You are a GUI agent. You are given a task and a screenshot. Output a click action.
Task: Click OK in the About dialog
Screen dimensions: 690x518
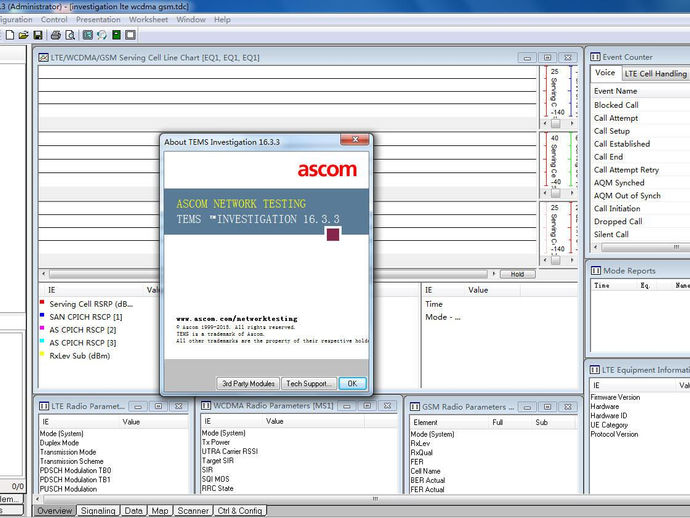pos(352,383)
